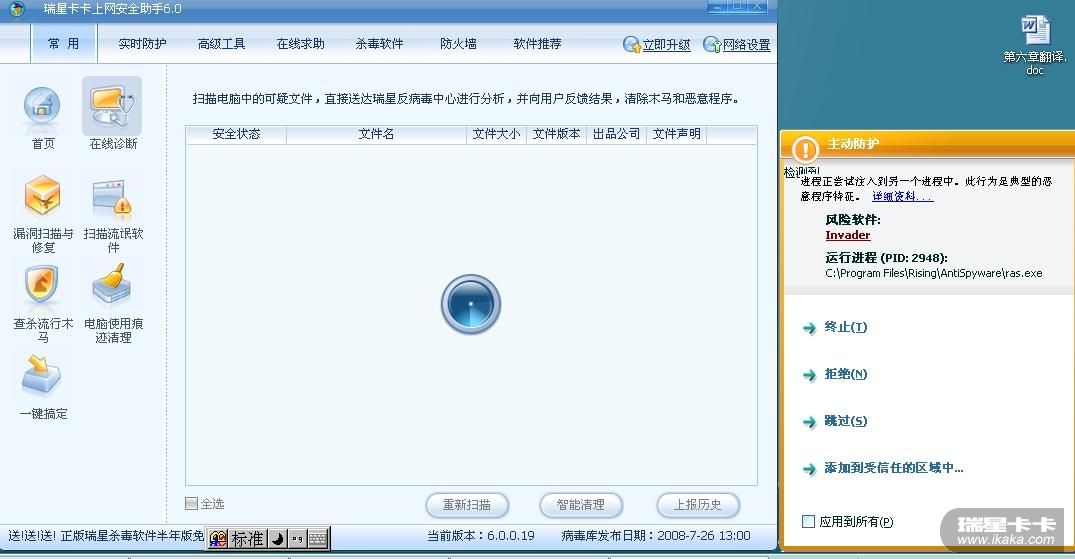Open 扫描流氓软件 rogue software scan icon

tap(112, 198)
